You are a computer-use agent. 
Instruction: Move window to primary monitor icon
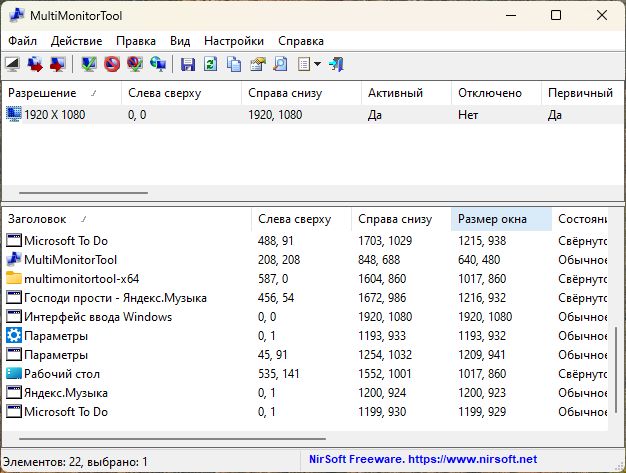[58, 64]
